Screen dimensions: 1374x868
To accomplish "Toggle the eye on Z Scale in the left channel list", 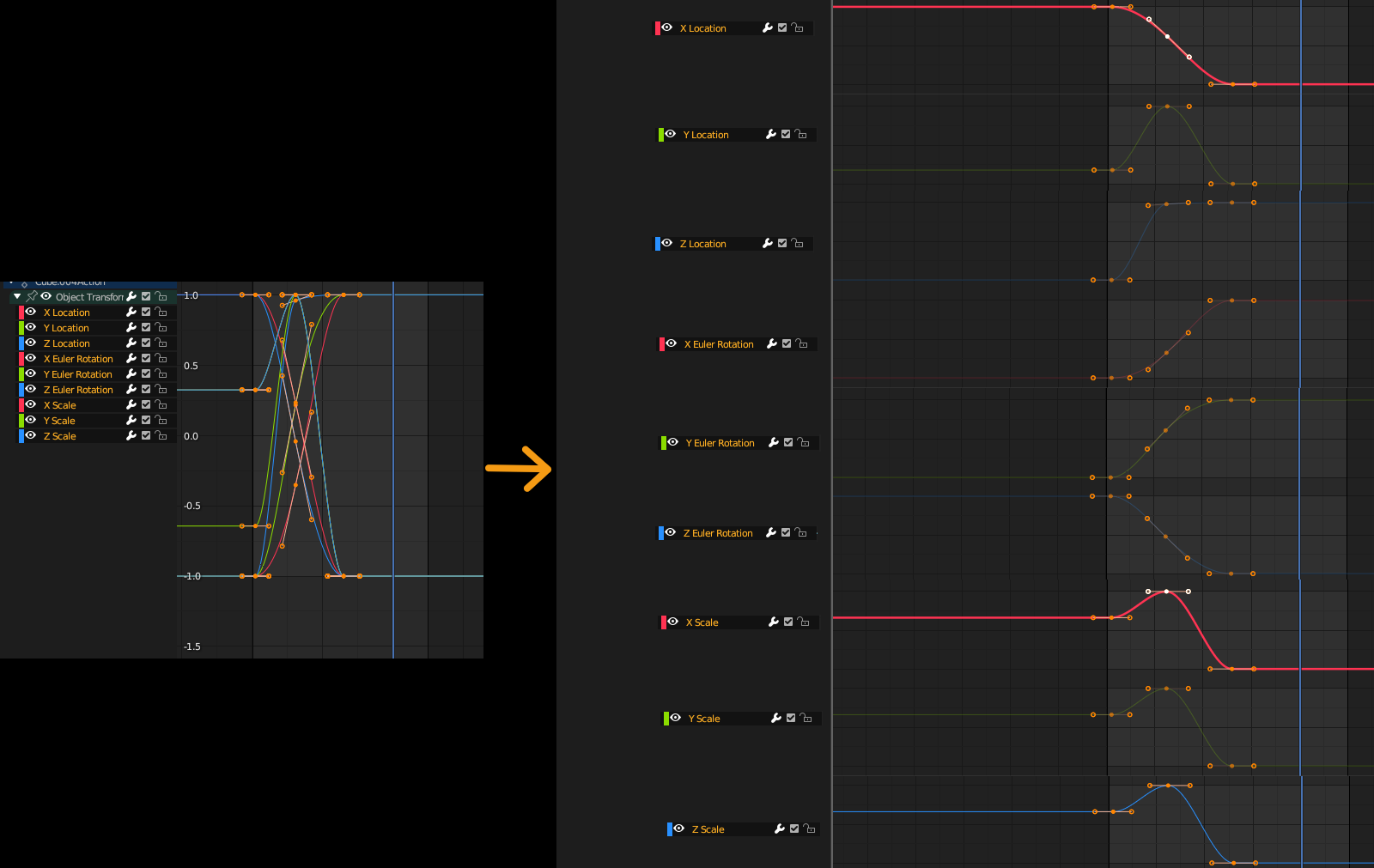I will click(31, 436).
